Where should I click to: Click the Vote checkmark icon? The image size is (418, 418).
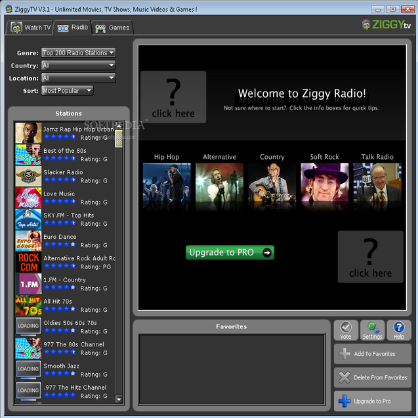click(346, 330)
